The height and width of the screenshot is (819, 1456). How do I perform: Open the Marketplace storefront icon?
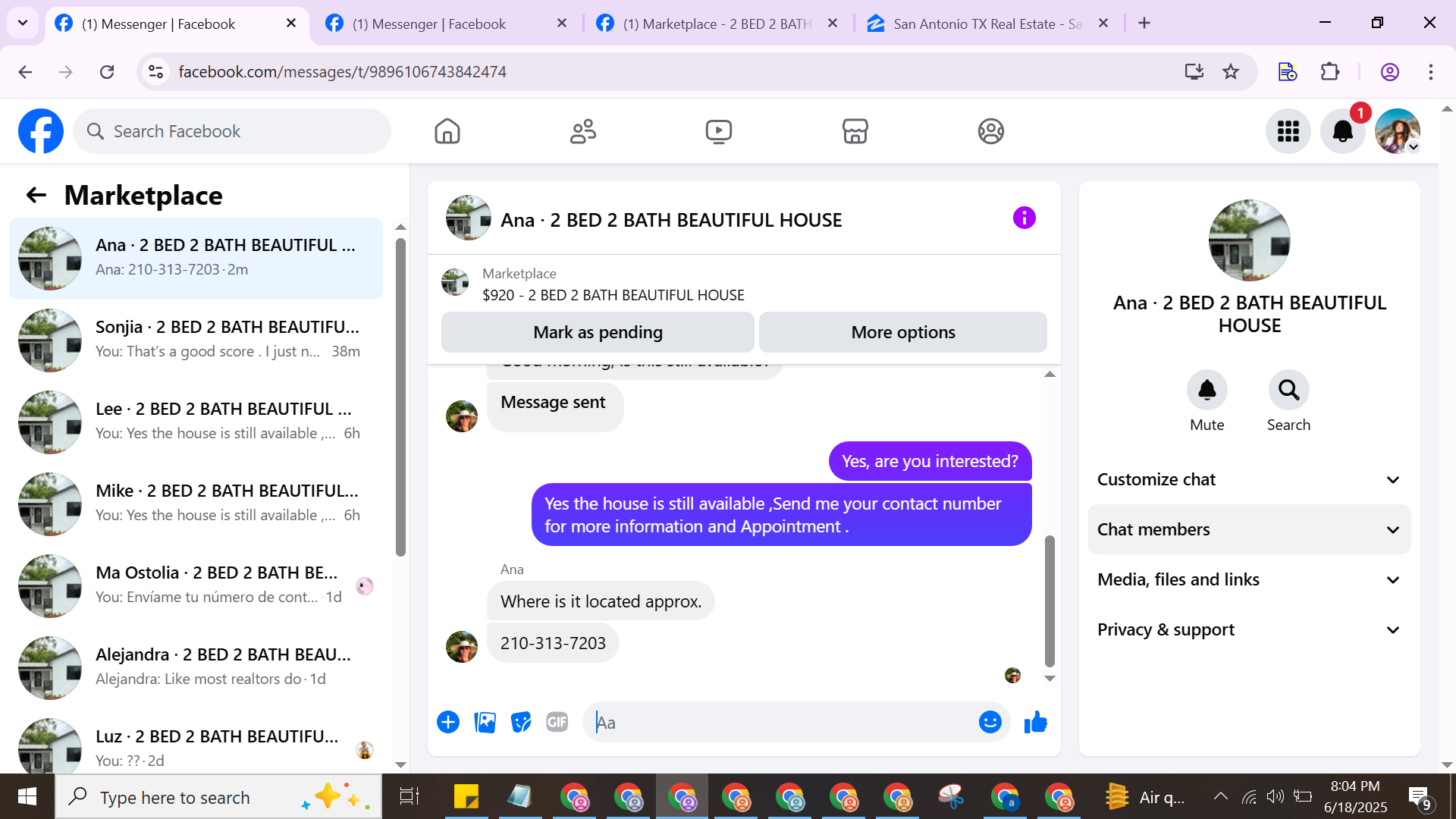[x=855, y=131]
